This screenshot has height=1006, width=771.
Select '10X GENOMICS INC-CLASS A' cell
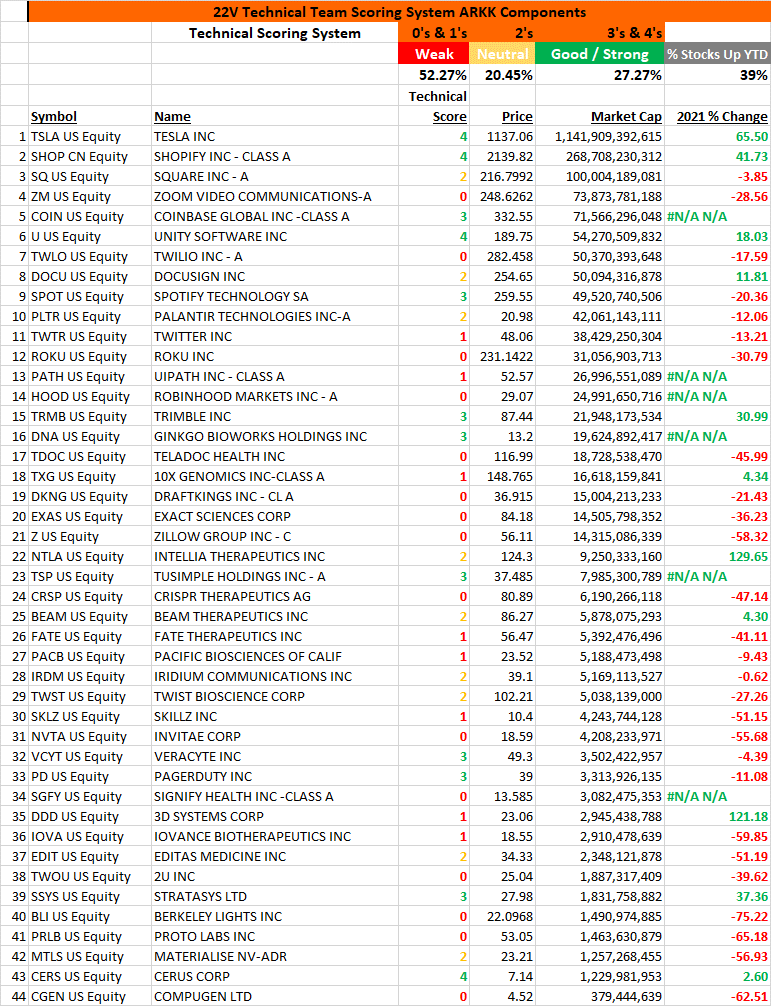(275, 476)
